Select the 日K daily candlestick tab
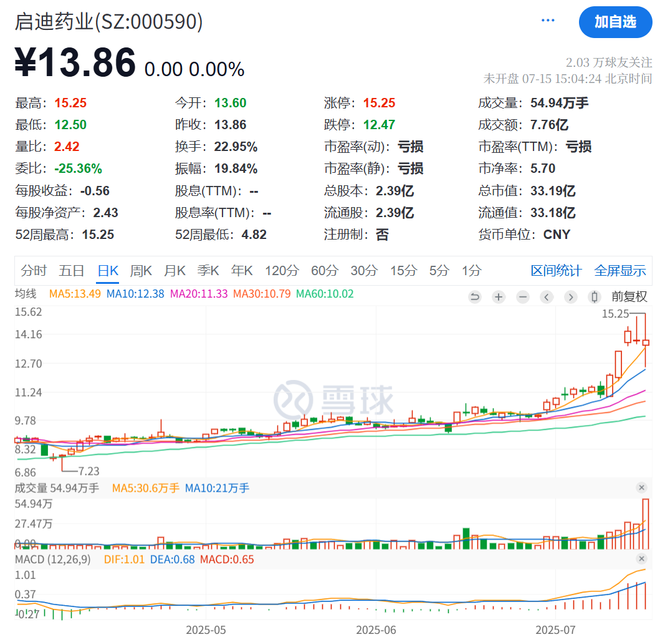The height and width of the screenshot is (642, 660). [x=108, y=271]
